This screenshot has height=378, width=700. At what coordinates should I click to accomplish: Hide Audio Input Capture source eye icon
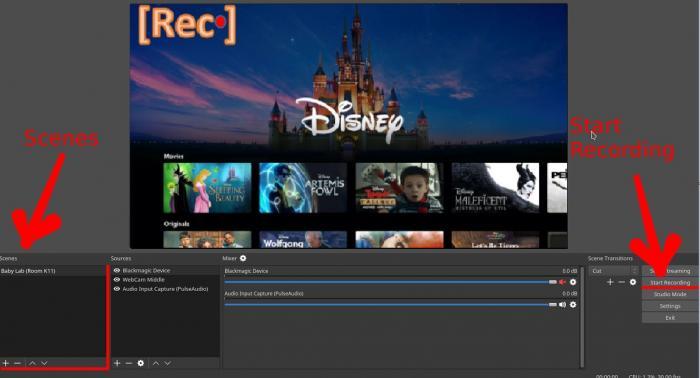pyautogui.click(x=117, y=289)
